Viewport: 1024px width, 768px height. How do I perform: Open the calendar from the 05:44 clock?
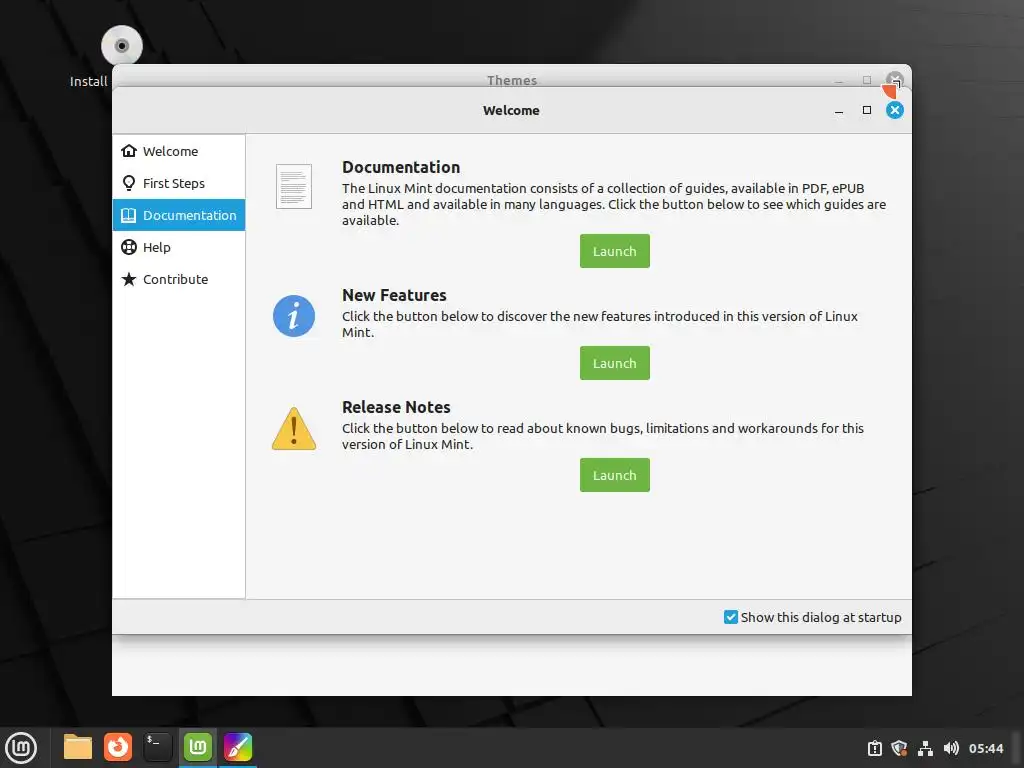click(x=986, y=748)
